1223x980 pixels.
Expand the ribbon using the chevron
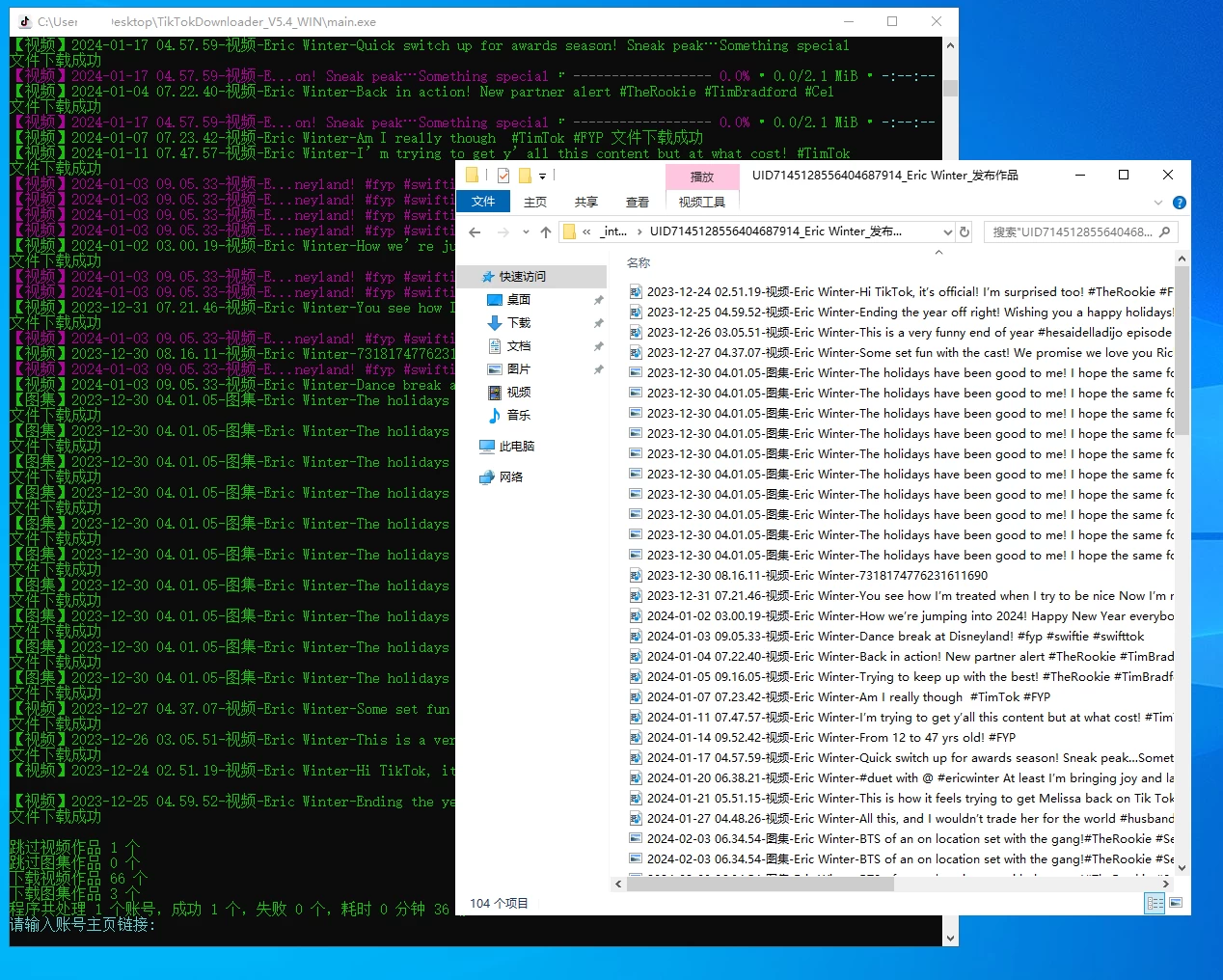pos(1158,203)
